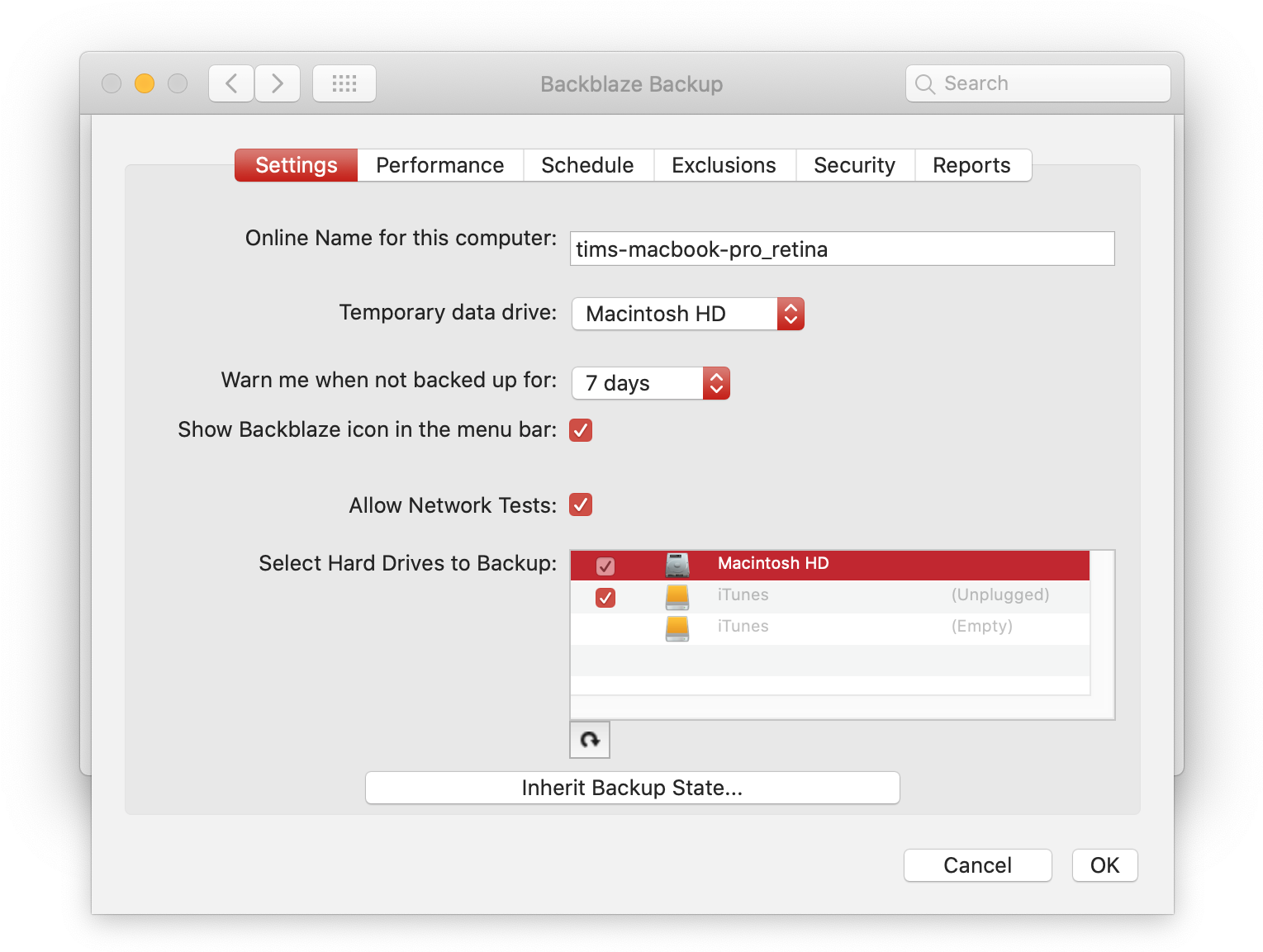Screen dimensions: 1263x952
Task: Open the Temporary data drive dropdown
Action: 688,314
